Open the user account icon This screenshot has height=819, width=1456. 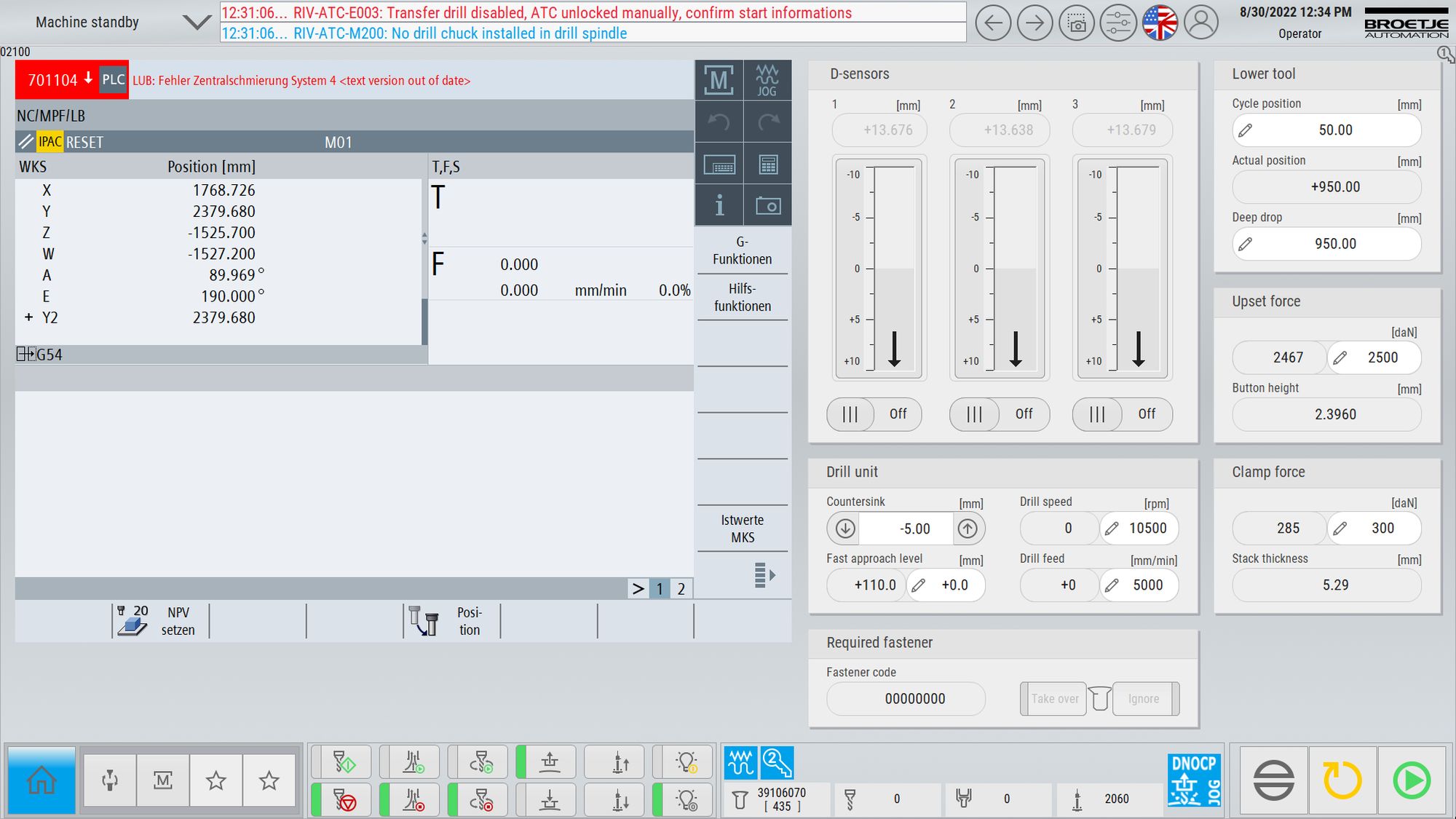coord(1201,23)
